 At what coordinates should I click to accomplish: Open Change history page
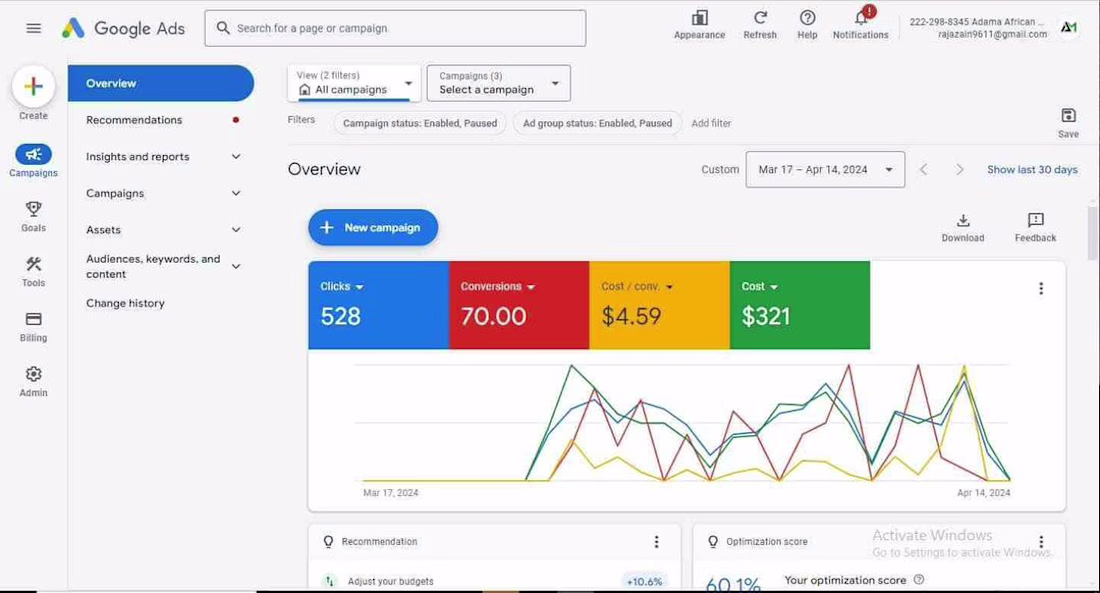pos(126,303)
